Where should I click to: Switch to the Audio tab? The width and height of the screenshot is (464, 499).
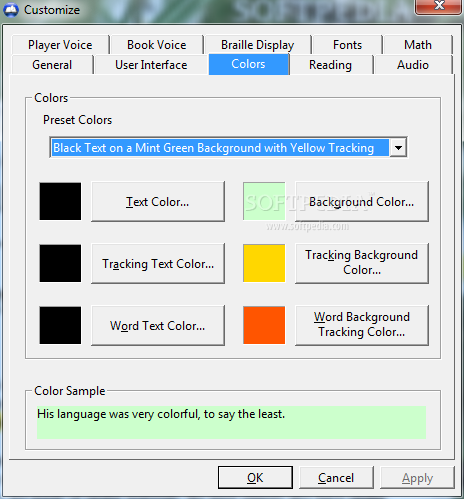(x=413, y=65)
